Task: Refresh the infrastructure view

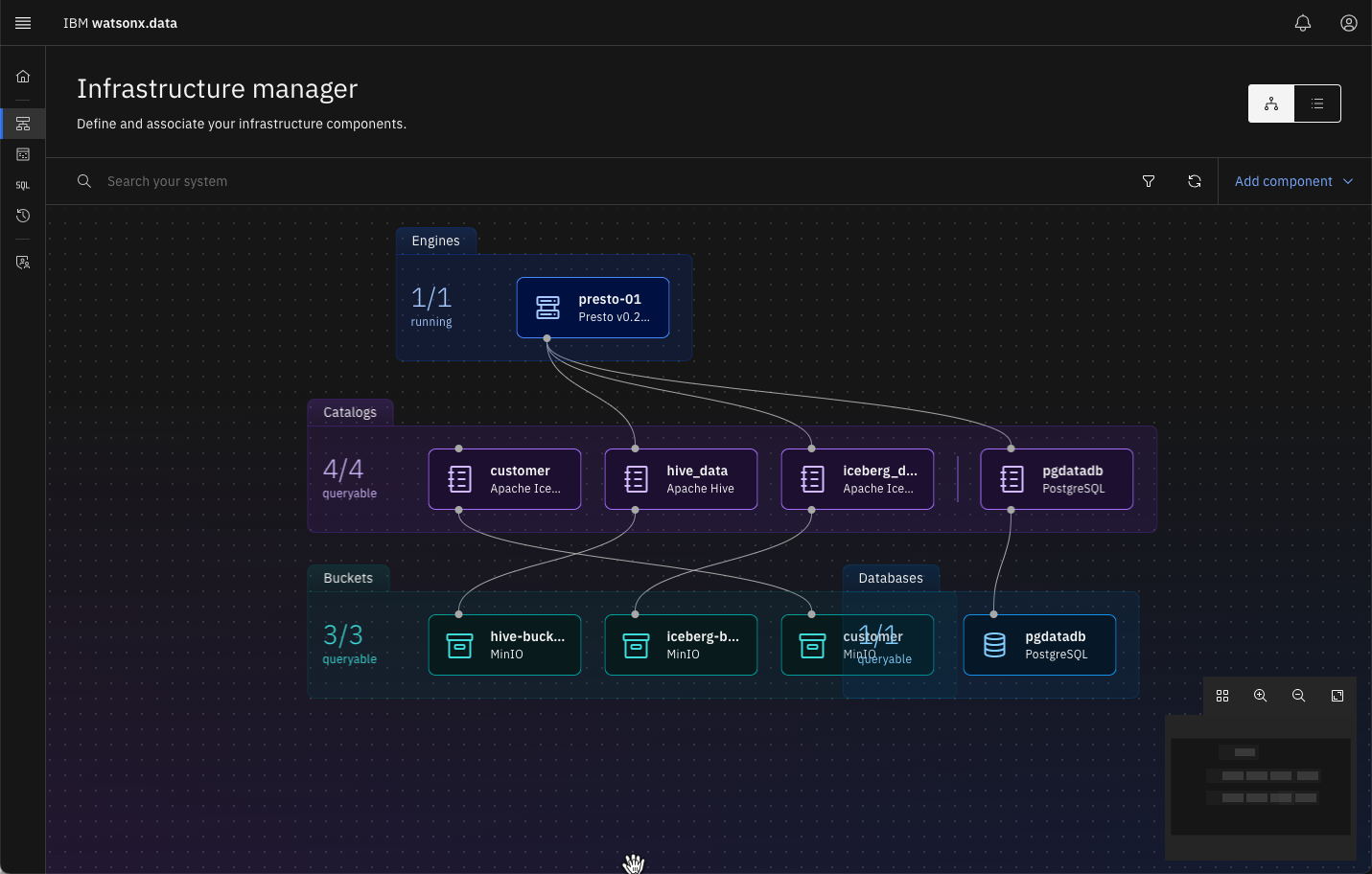Action: (x=1195, y=181)
